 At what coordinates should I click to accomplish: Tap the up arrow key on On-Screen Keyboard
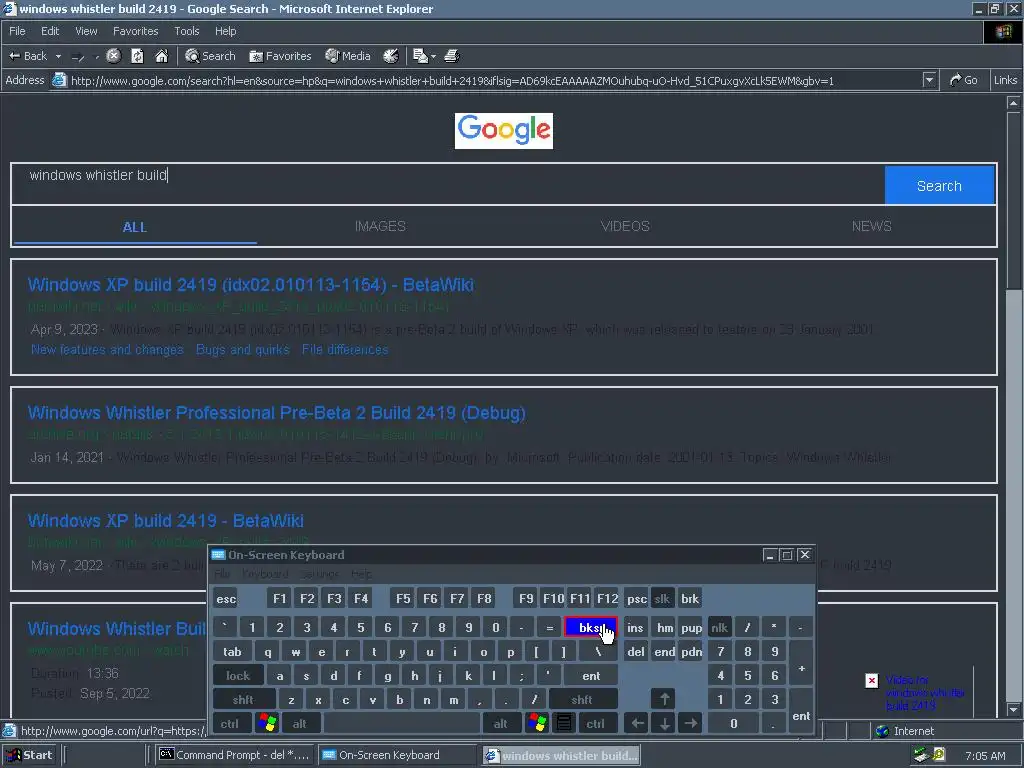(664, 699)
